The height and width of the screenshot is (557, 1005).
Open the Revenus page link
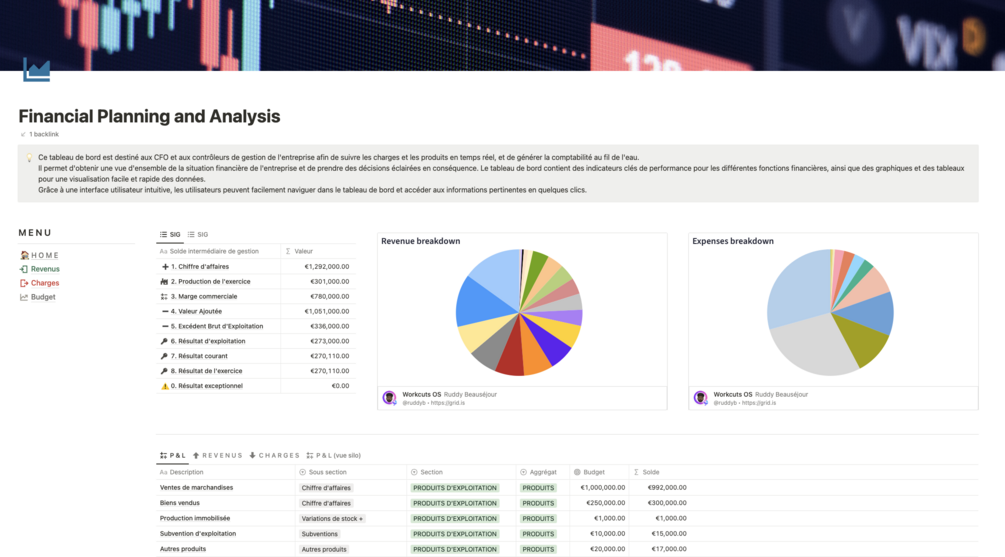(45, 269)
